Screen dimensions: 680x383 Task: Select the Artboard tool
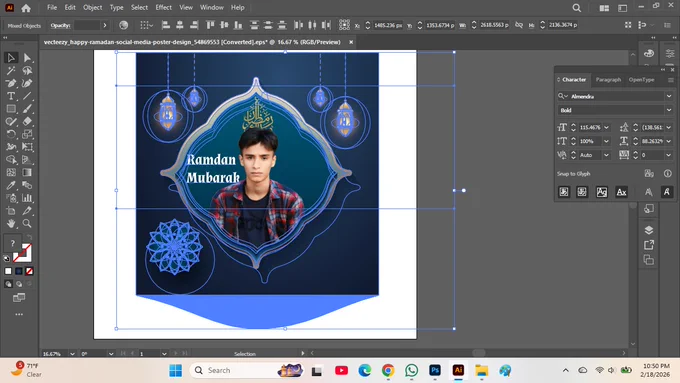11,211
